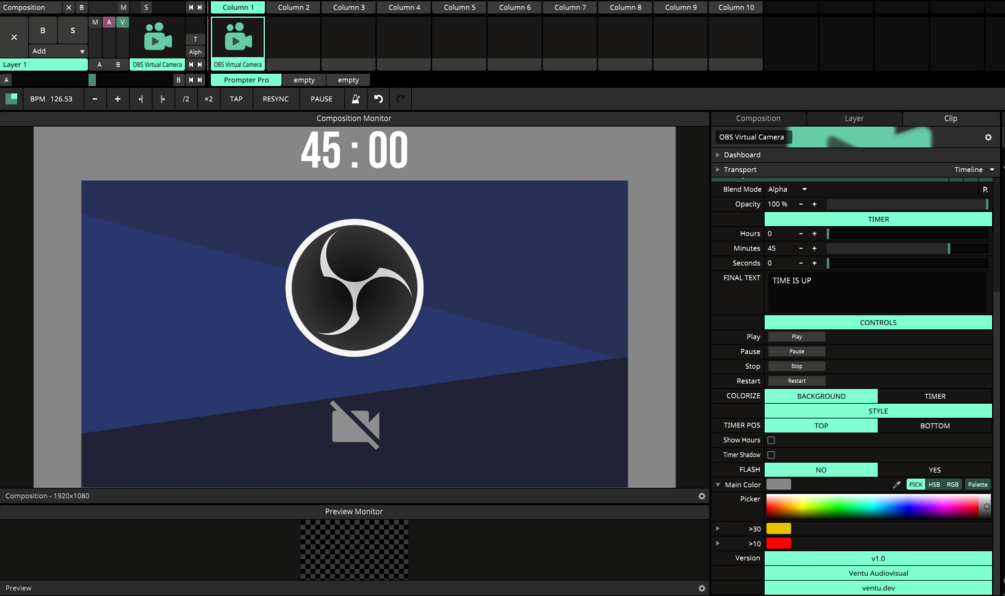Select the Column 5 header

460,7
